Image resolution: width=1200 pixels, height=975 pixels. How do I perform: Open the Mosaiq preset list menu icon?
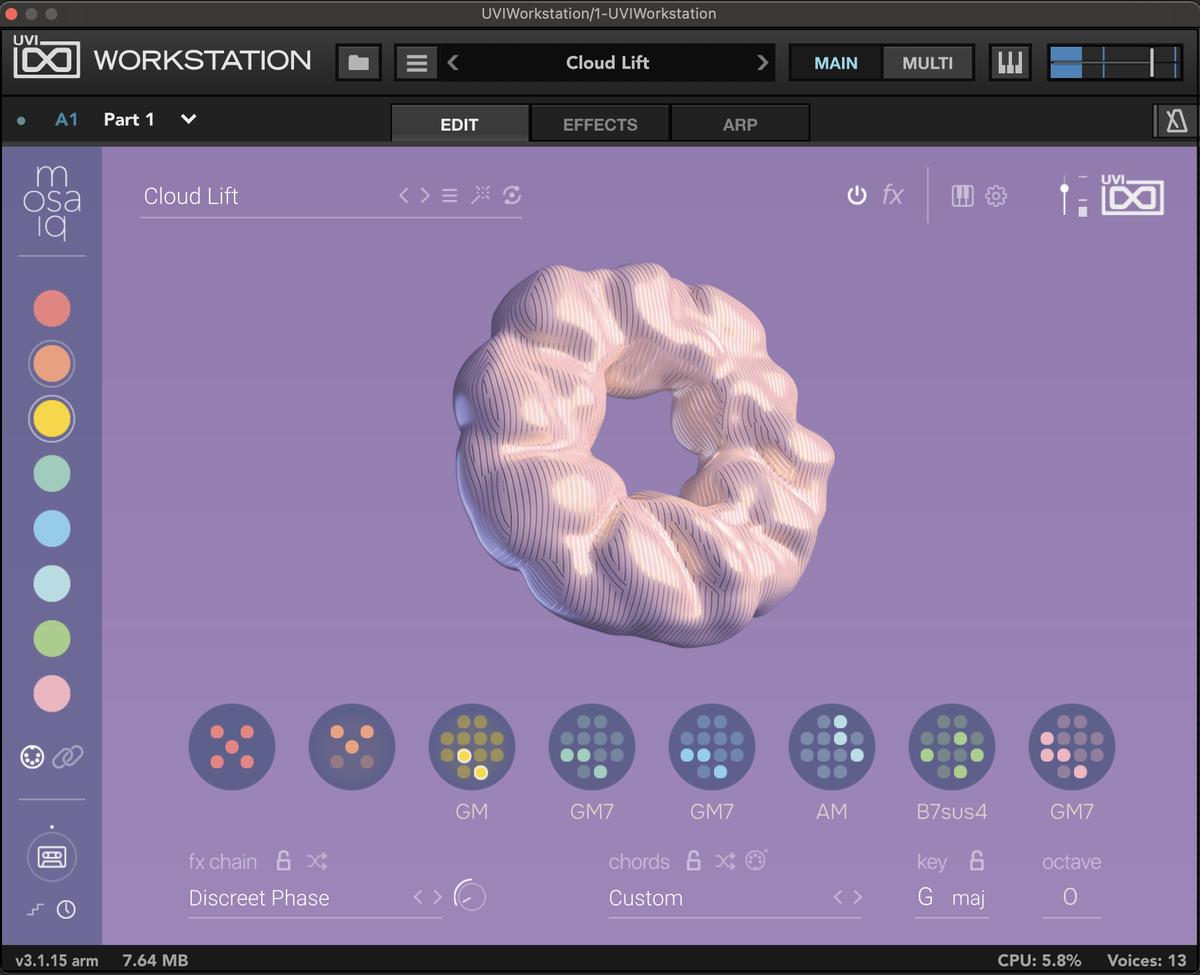tap(450, 196)
